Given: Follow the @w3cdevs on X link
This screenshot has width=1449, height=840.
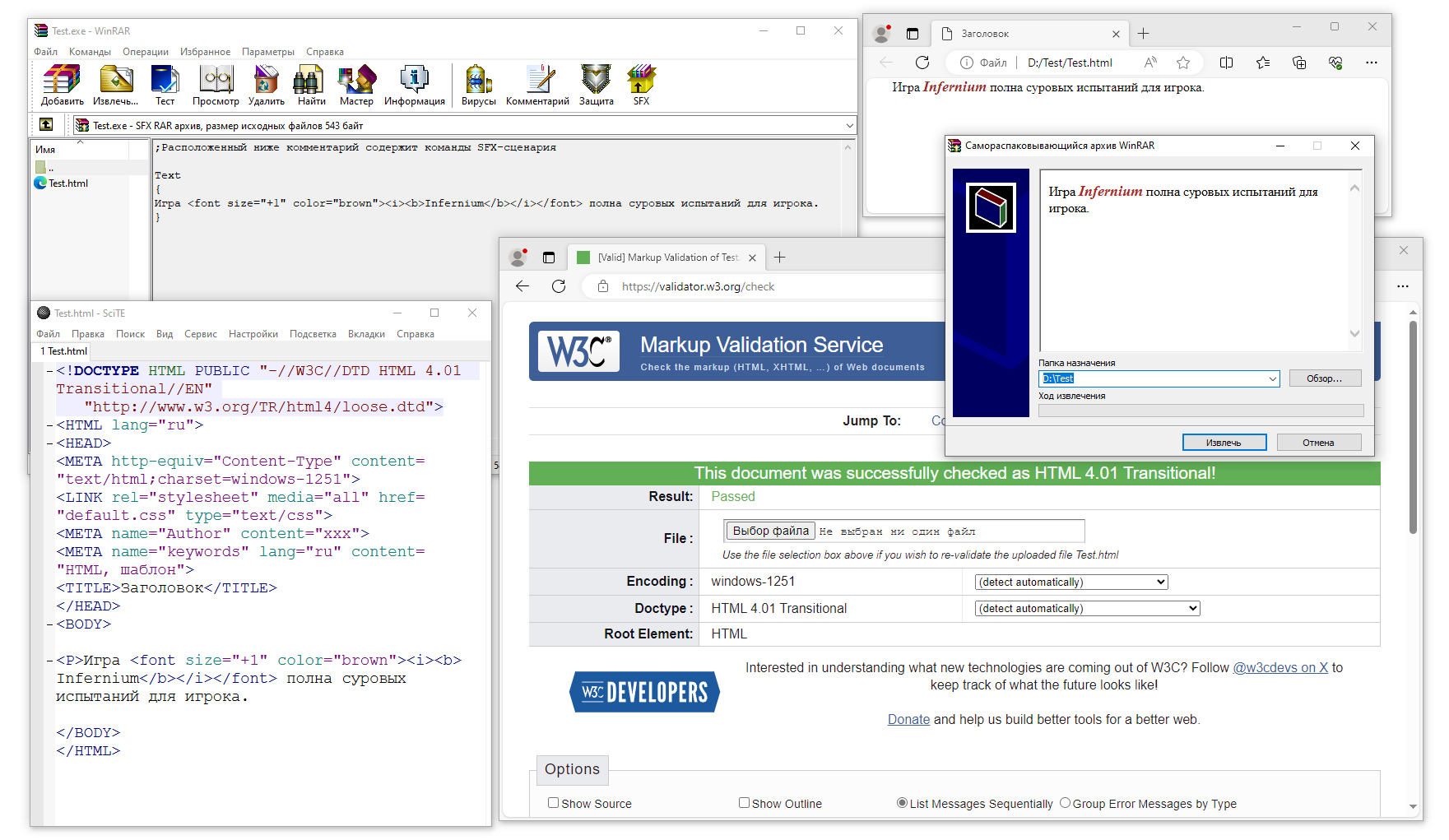Looking at the screenshot, I should (x=1280, y=667).
